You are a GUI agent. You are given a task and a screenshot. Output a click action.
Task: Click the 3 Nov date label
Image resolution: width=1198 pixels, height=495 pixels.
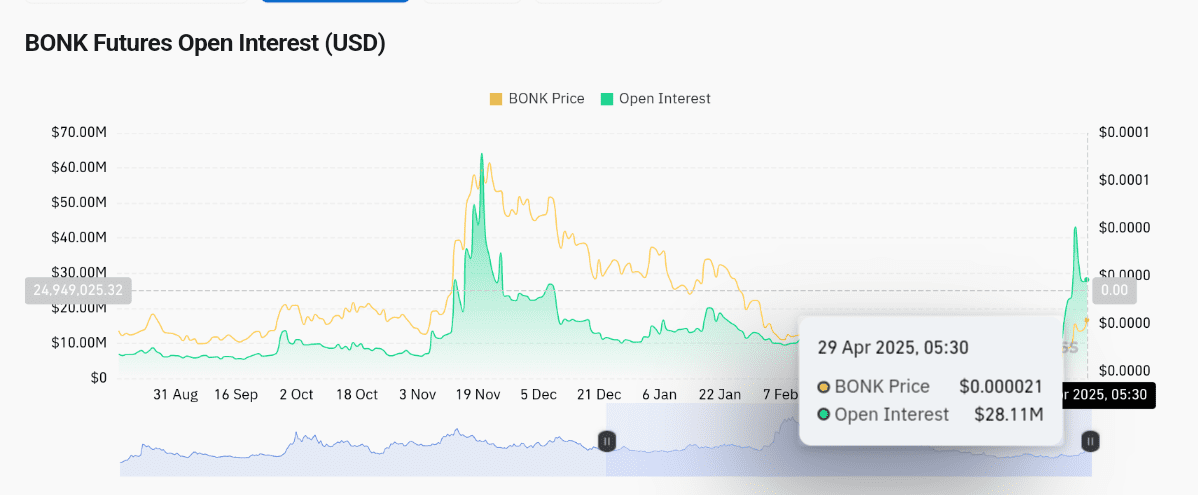(x=417, y=395)
